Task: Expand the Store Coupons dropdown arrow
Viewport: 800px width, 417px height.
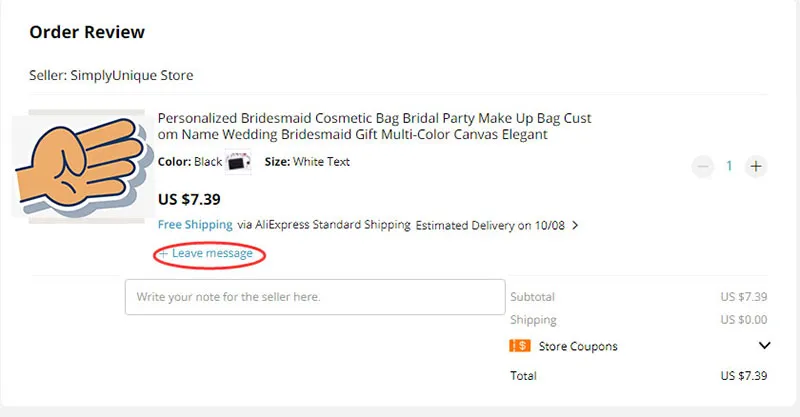Action: pyautogui.click(x=764, y=346)
